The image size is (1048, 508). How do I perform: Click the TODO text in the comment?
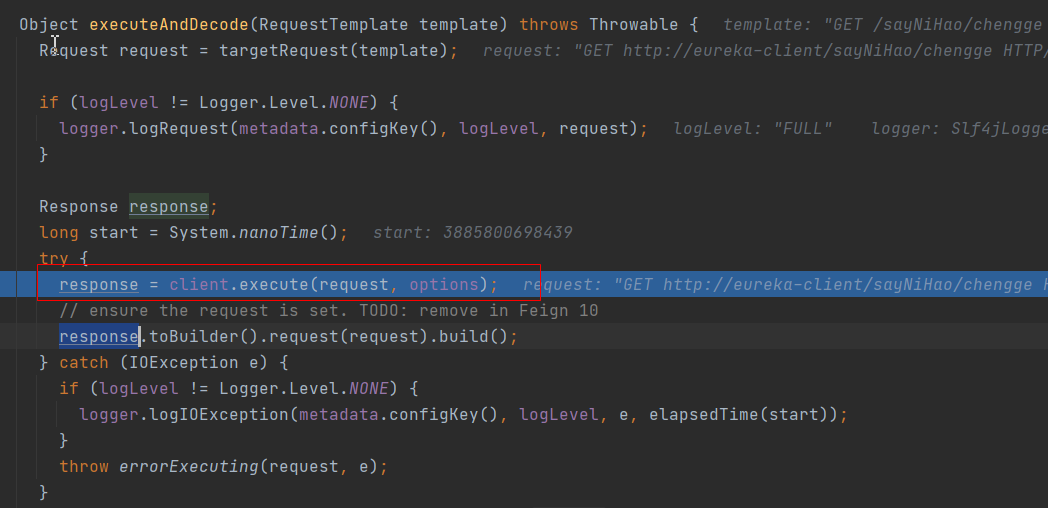(x=379, y=311)
